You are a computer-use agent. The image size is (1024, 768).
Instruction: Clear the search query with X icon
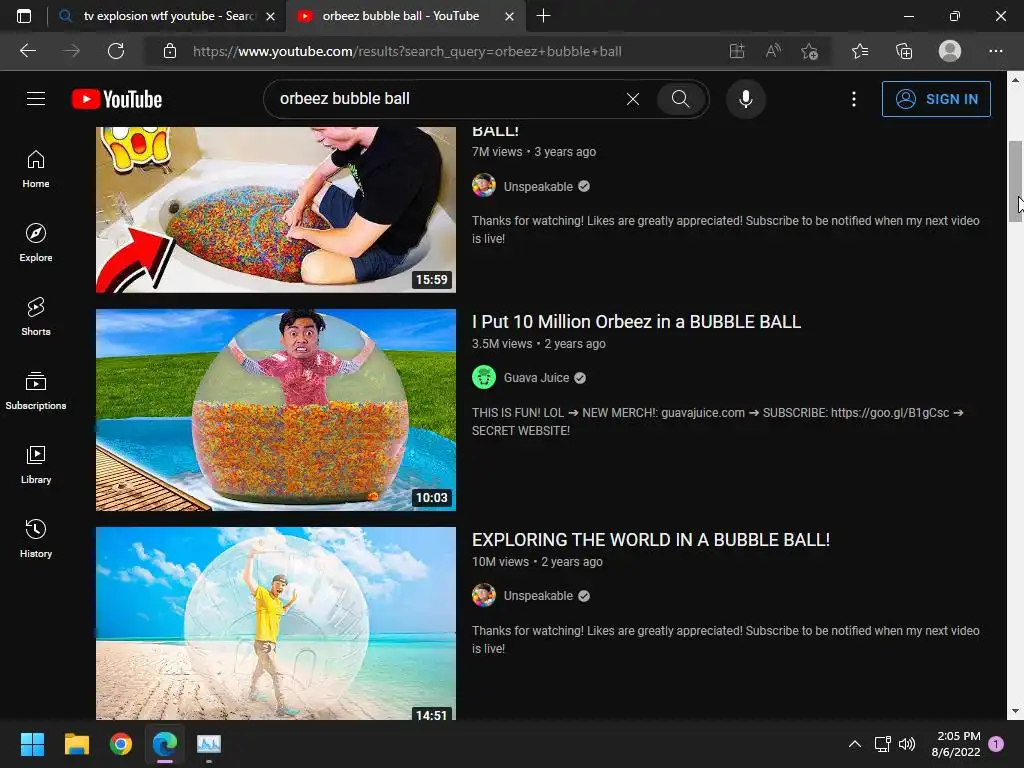633,99
